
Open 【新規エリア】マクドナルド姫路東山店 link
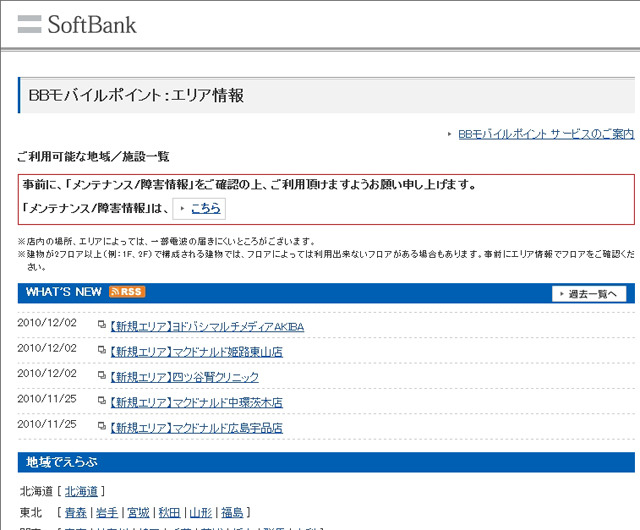click(x=196, y=352)
